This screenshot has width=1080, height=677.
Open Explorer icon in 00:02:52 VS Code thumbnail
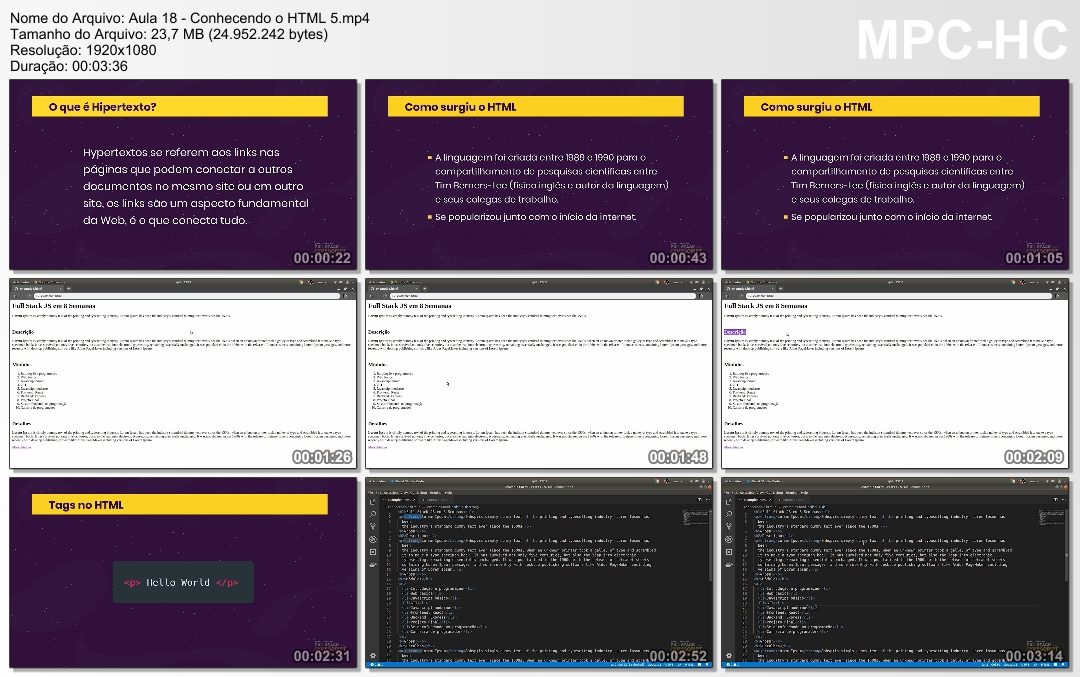(x=373, y=501)
